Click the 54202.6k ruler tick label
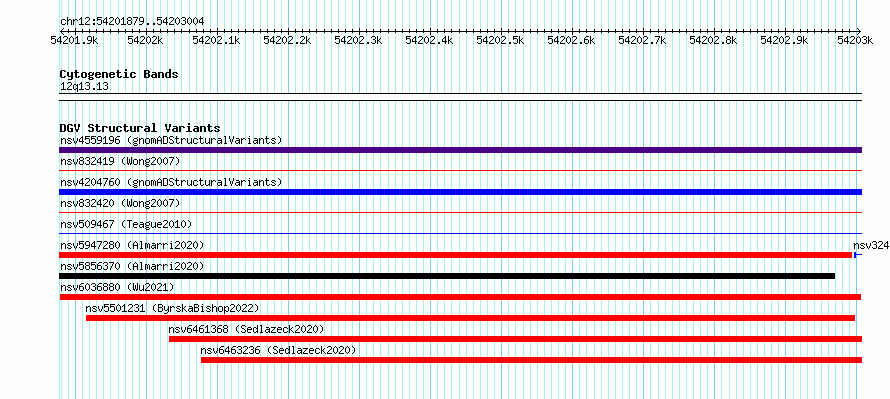Image resolution: width=890 pixels, height=399 pixels. [x=570, y=40]
